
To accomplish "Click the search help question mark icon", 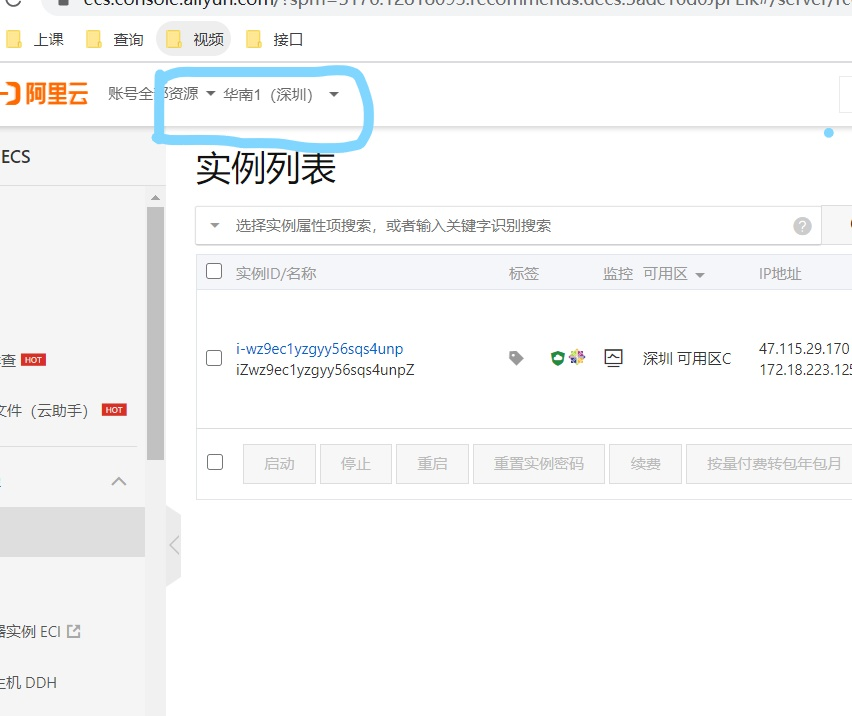I will coord(802,225).
